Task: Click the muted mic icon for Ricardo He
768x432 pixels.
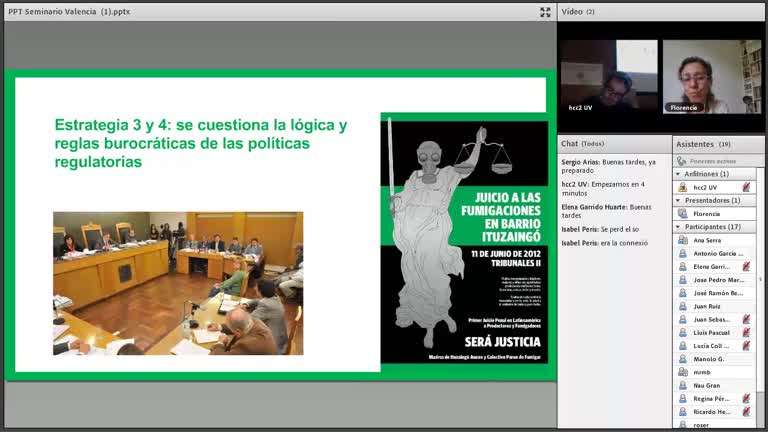Action: click(746, 412)
